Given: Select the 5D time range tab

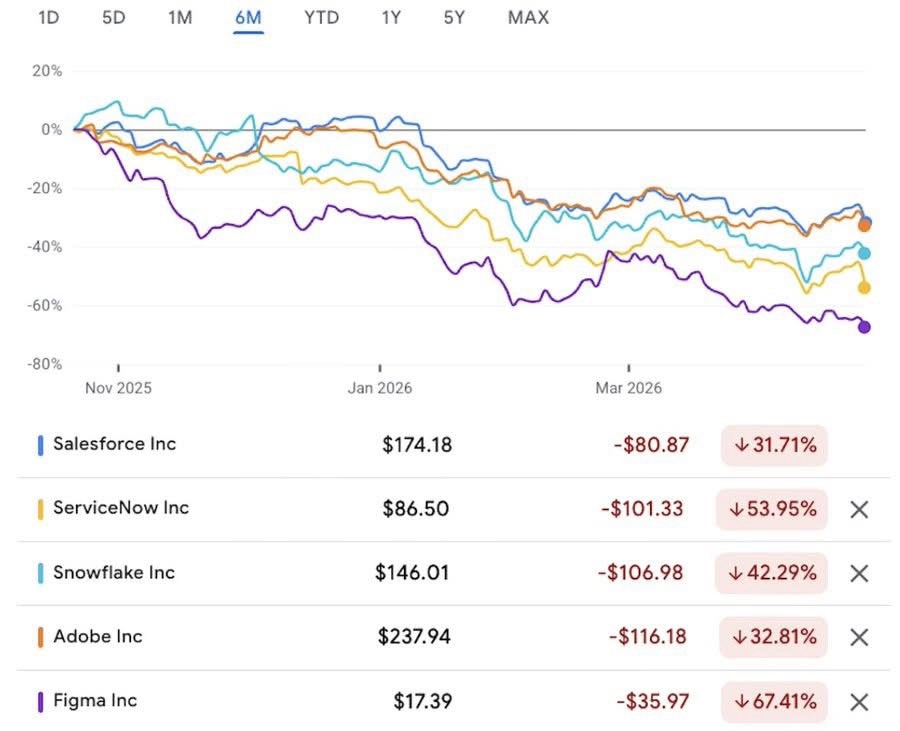Looking at the screenshot, I should pos(113,18).
